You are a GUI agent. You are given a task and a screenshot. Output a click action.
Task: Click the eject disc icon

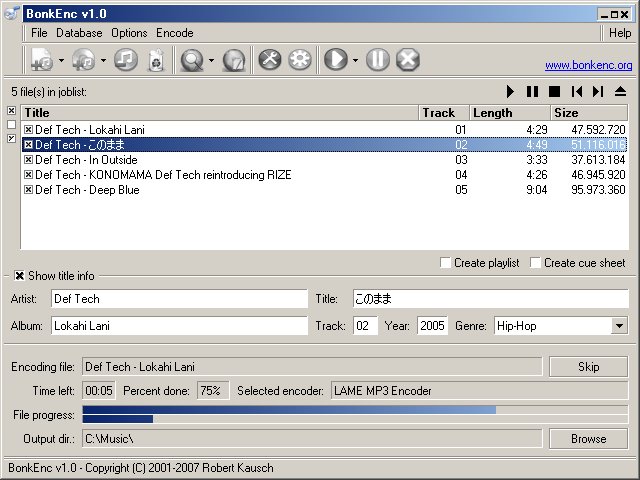tap(620, 91)
